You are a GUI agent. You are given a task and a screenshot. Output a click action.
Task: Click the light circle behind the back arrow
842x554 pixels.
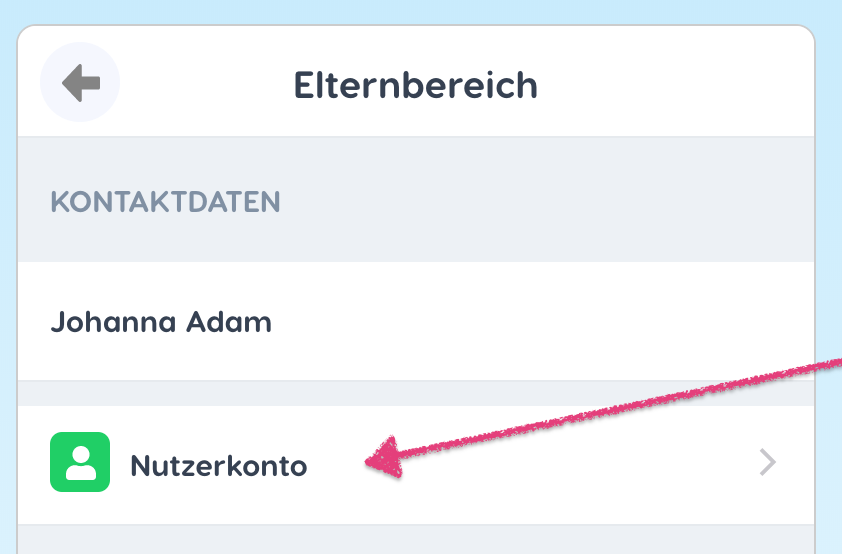(x=80, y=82)
